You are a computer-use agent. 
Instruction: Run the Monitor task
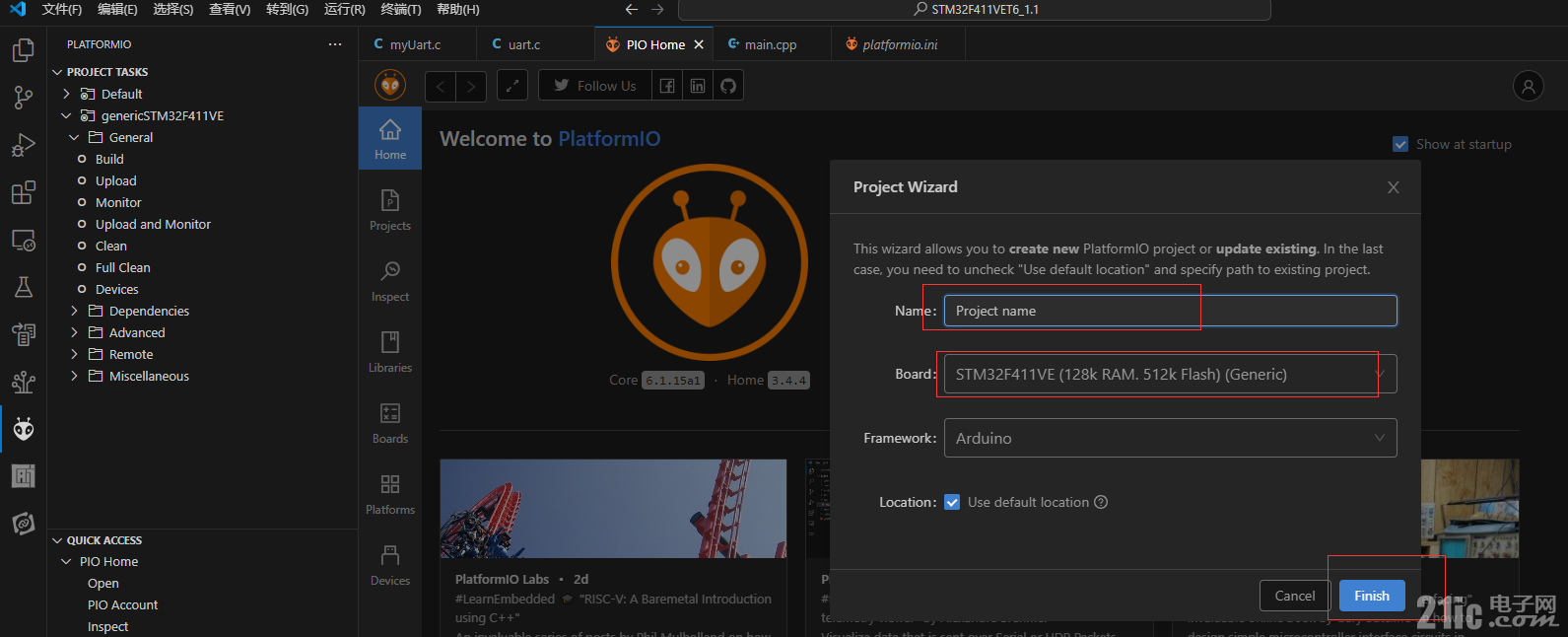click(x=118, y=202)
